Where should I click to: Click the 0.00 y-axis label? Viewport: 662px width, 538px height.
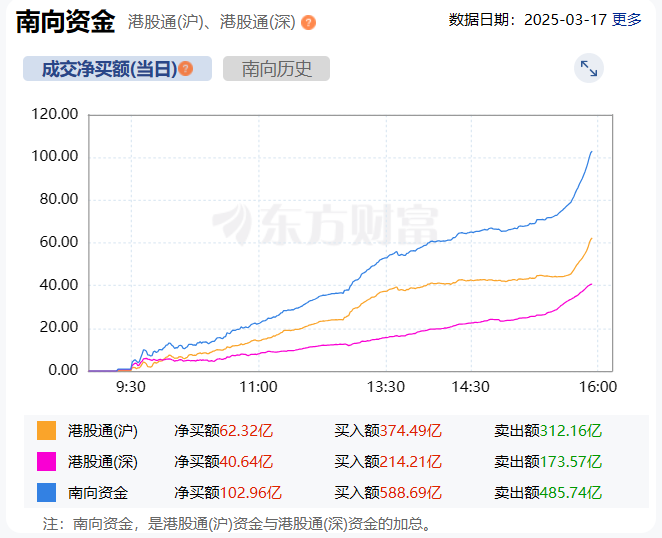63,370
